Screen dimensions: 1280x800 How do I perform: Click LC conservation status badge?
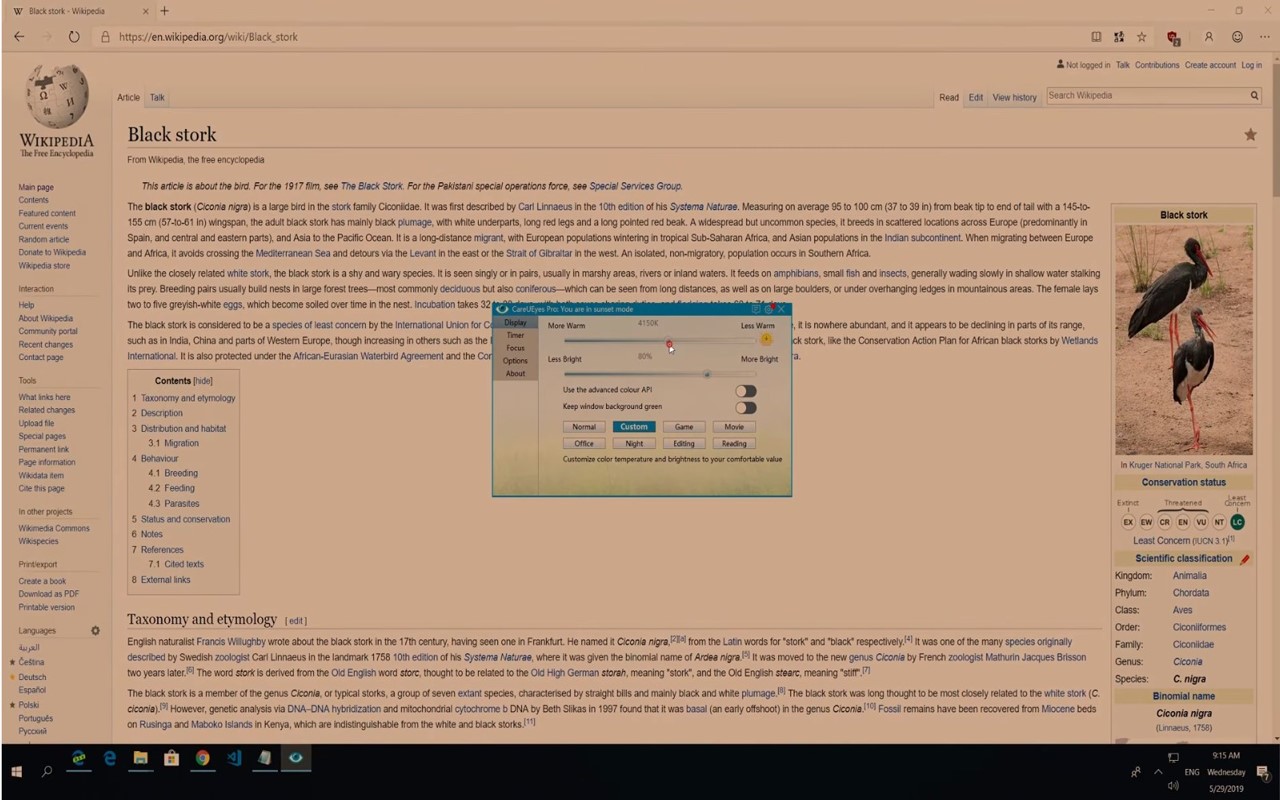(1237, 522)
